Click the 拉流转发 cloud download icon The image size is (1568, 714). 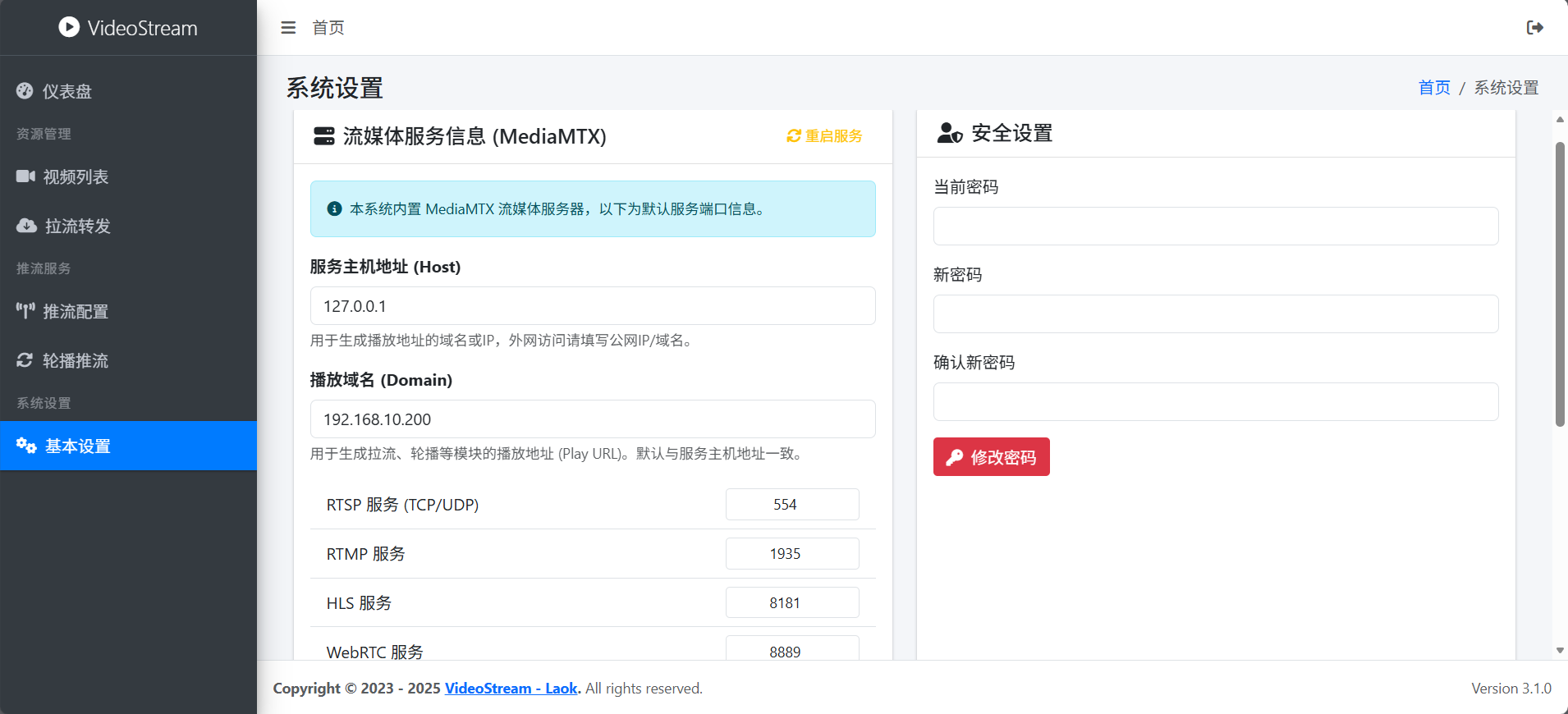click(x=26, y=226)
